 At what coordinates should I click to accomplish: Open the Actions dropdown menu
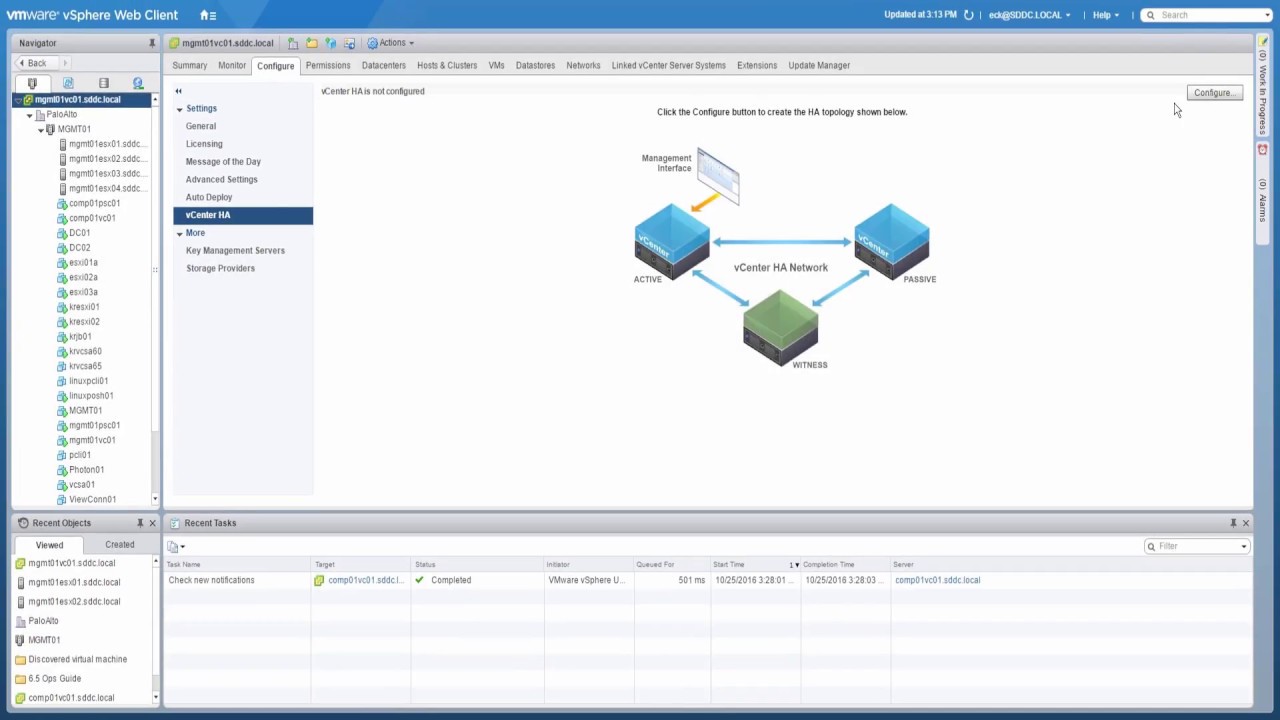point(391,43)
